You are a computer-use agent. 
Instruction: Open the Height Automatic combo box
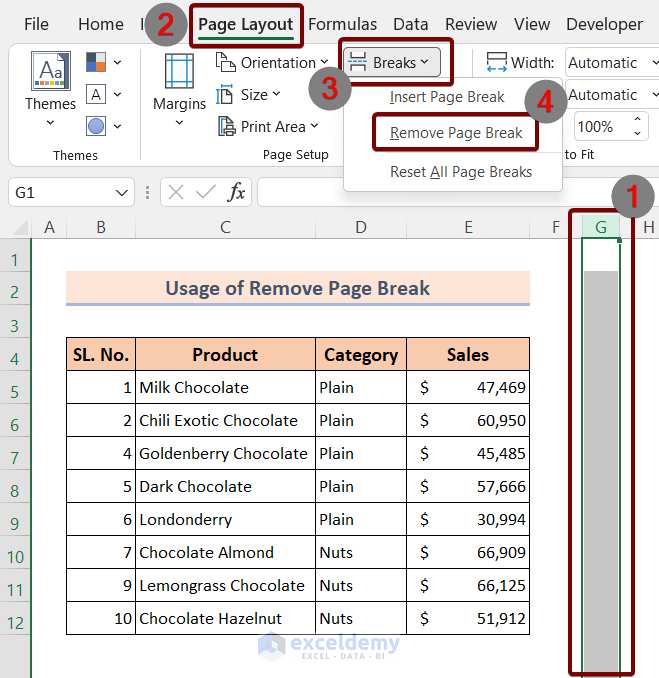[612, 95]
